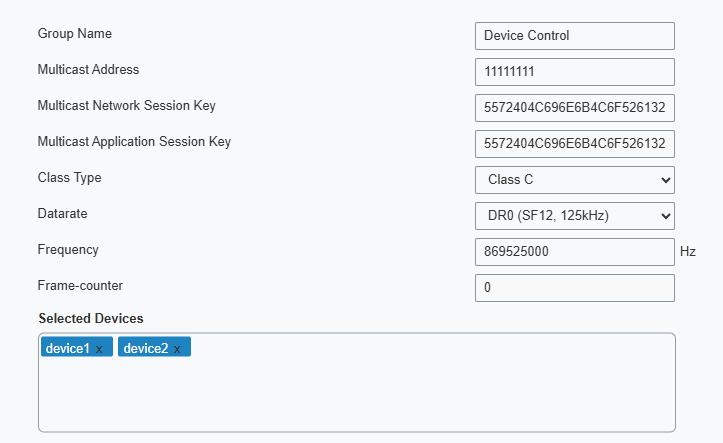Click the Multicast Address label
Screen dimensions: 723x443
88,70
